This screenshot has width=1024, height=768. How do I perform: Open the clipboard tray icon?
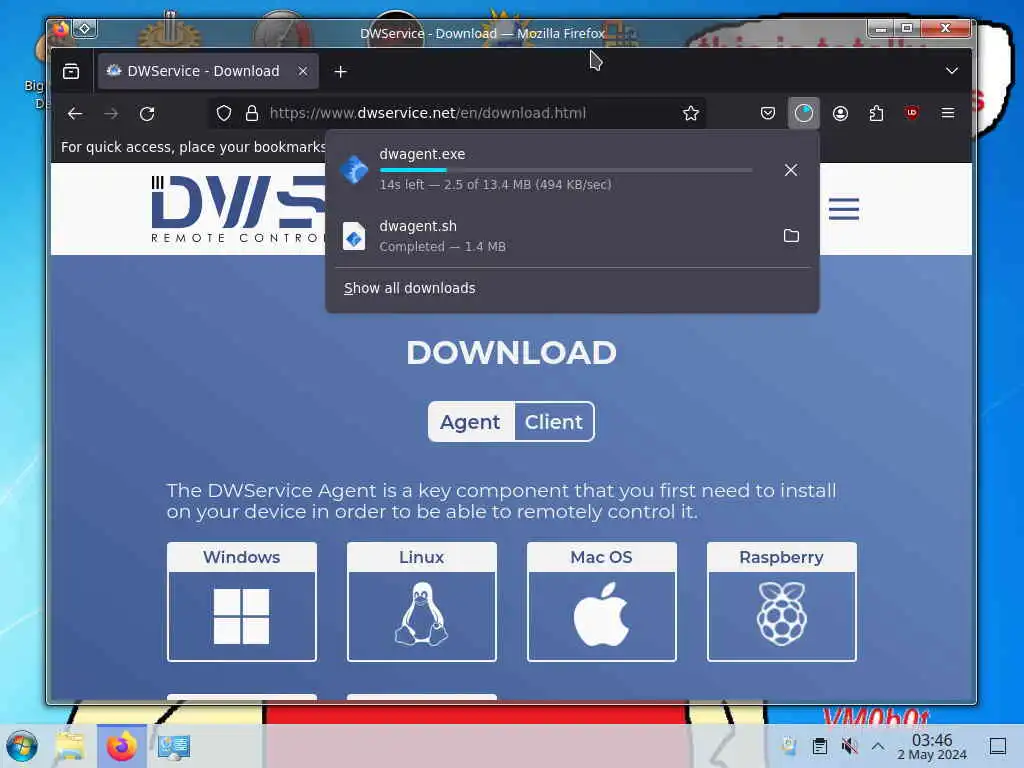click(x=820, y=746)
